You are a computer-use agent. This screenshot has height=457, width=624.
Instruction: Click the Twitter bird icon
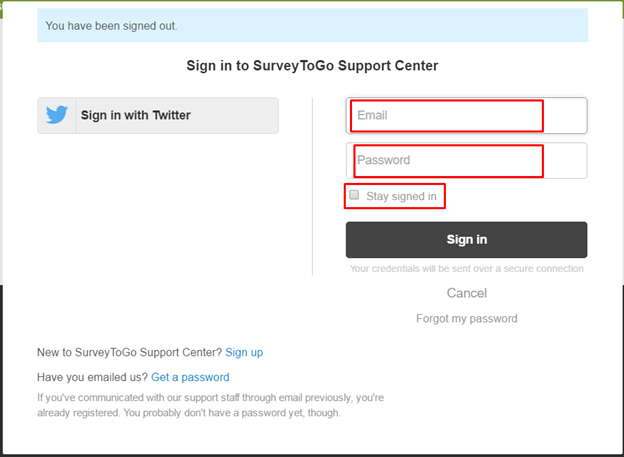[57, 115]
